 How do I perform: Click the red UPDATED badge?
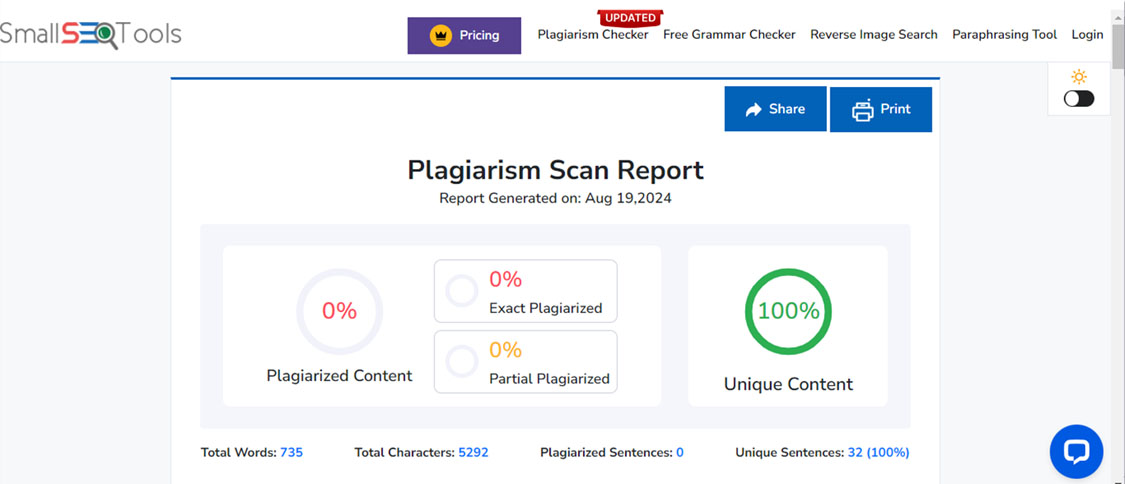pyautogui.click(x=630, y=17)
